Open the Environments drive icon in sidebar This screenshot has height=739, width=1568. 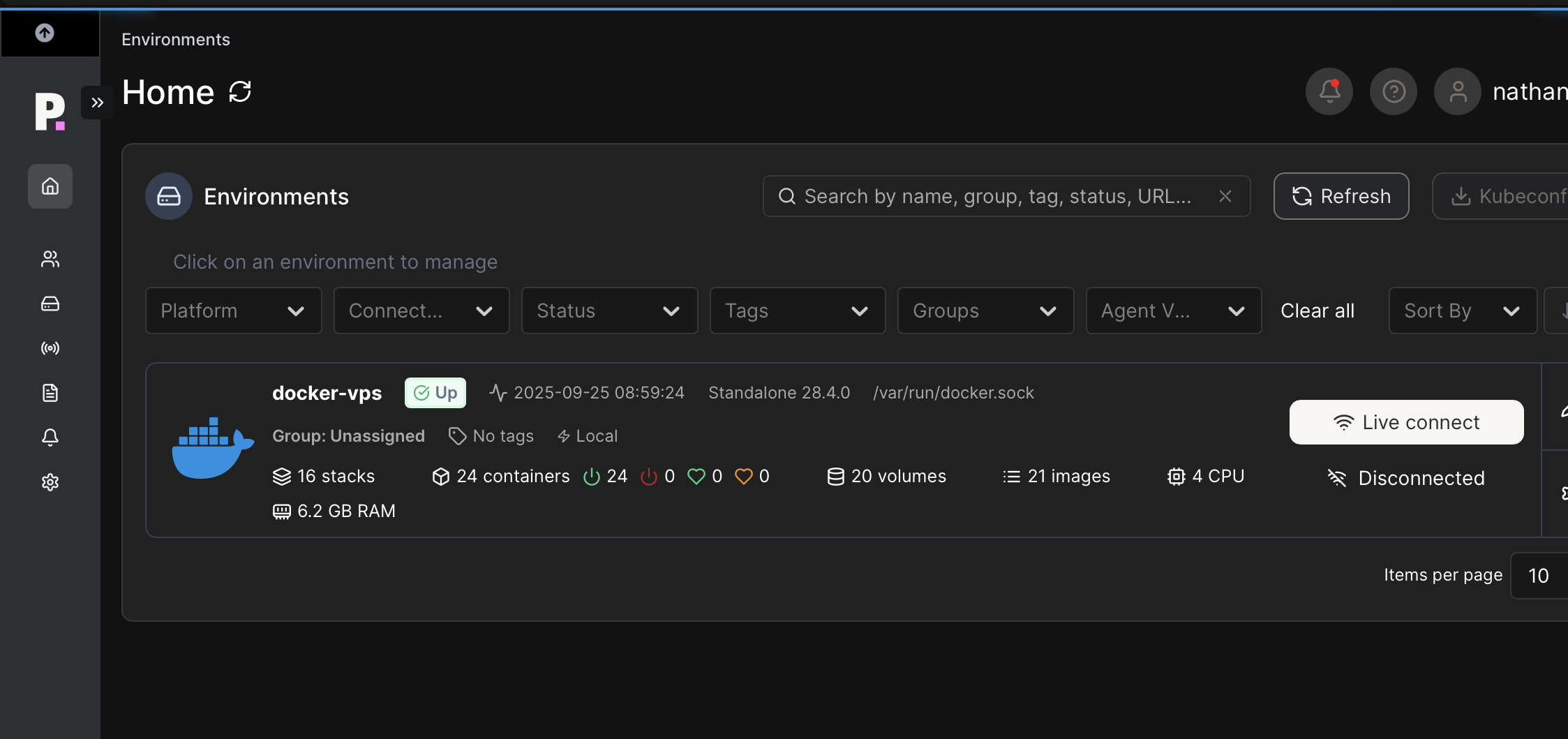(50, 304)
